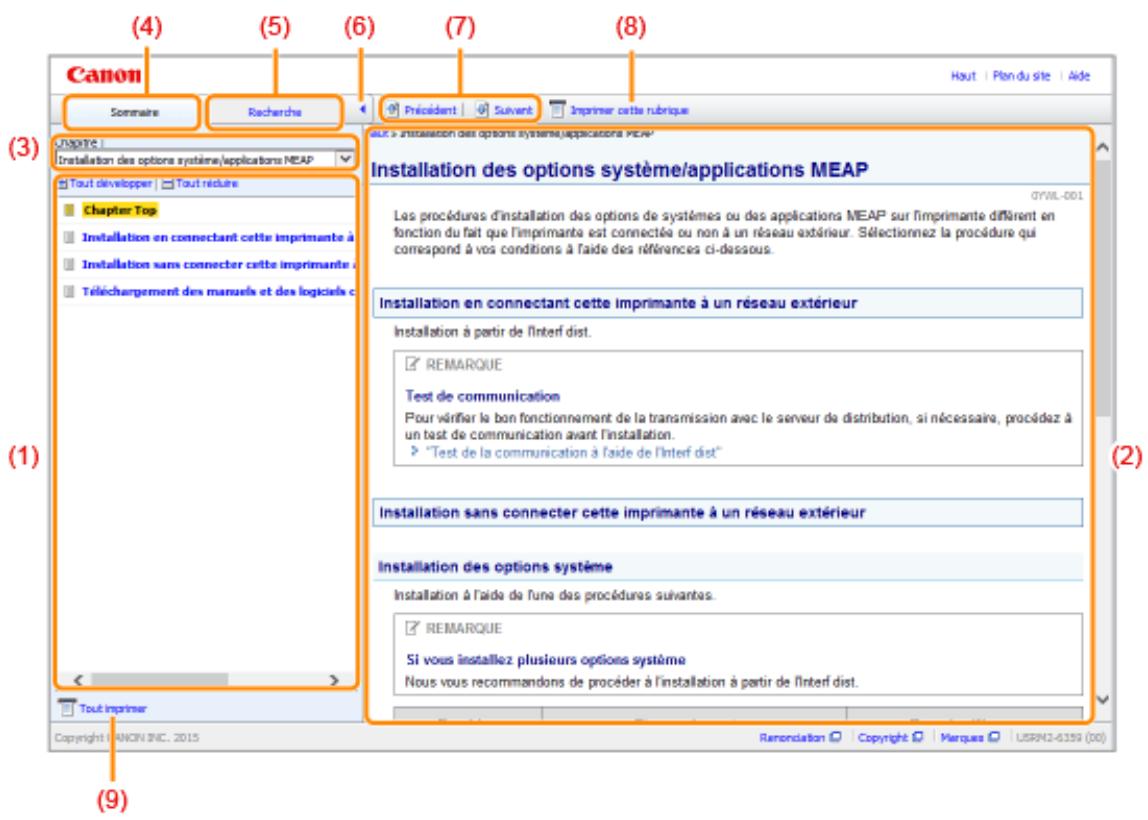1148x820 pixels.
Task: Click Si vous installez plusieurs options système title
Action: click(545, 660)
